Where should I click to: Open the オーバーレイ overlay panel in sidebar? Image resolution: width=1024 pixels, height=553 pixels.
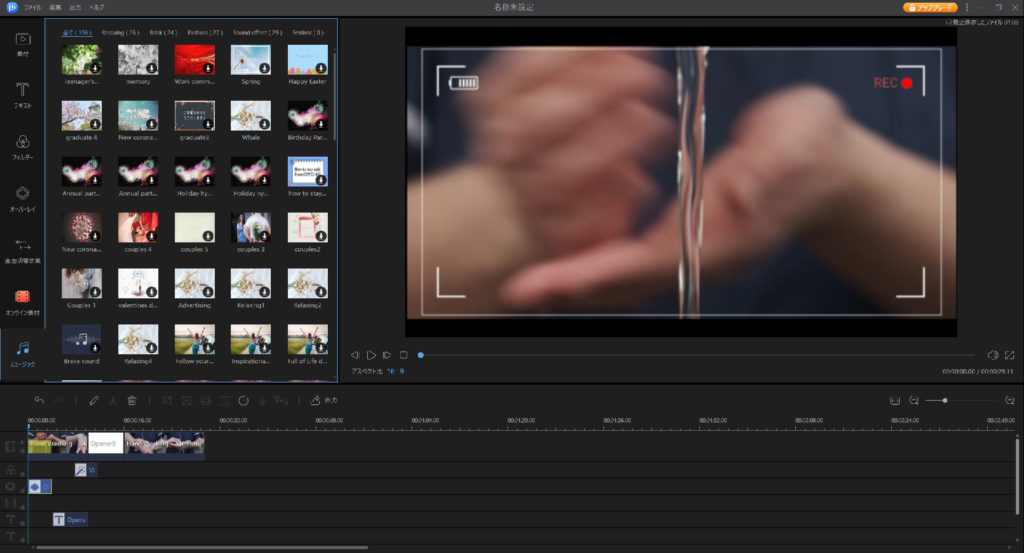point(22,198)
